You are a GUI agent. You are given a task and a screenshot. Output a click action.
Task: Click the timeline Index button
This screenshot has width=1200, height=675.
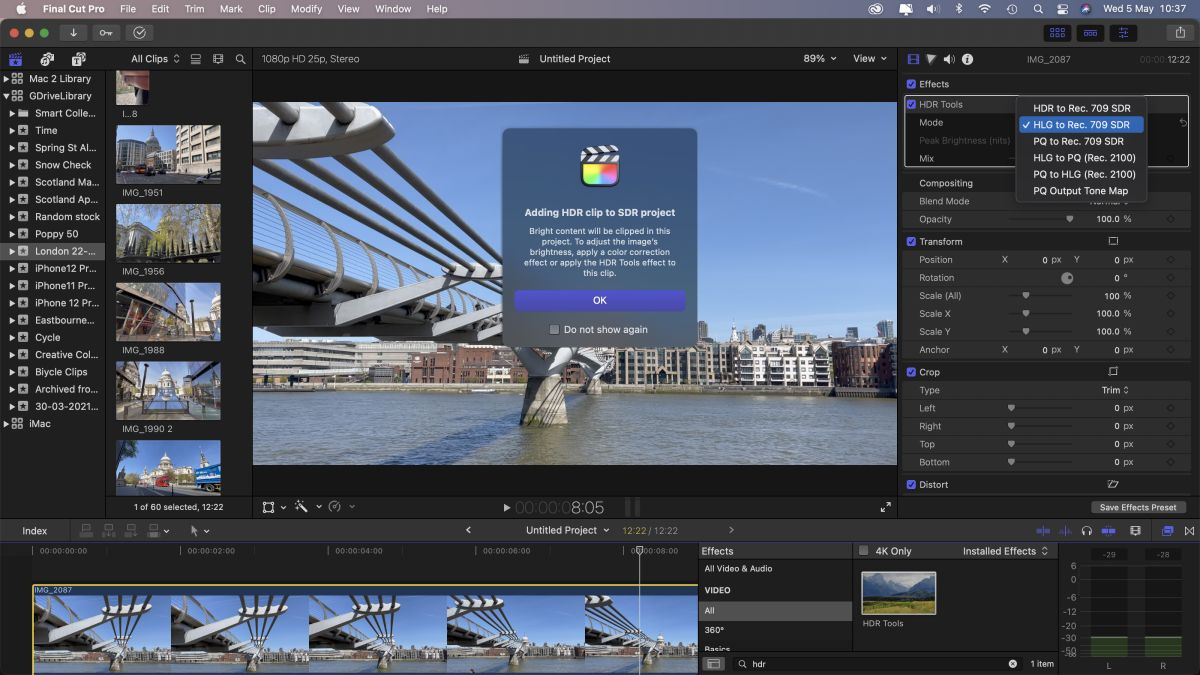[x=35, y=531]
